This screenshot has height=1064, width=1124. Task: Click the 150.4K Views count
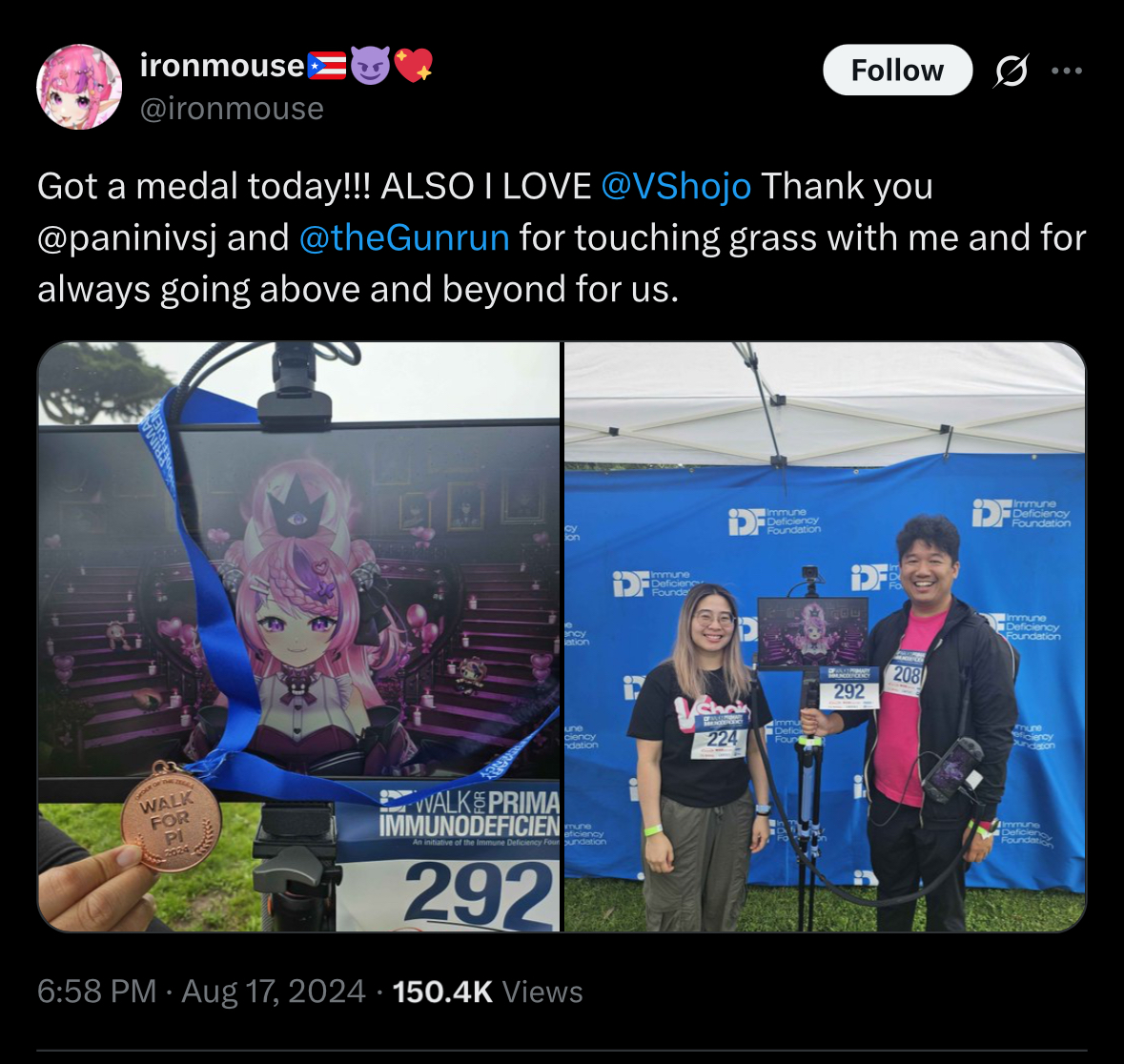(487, 992)
